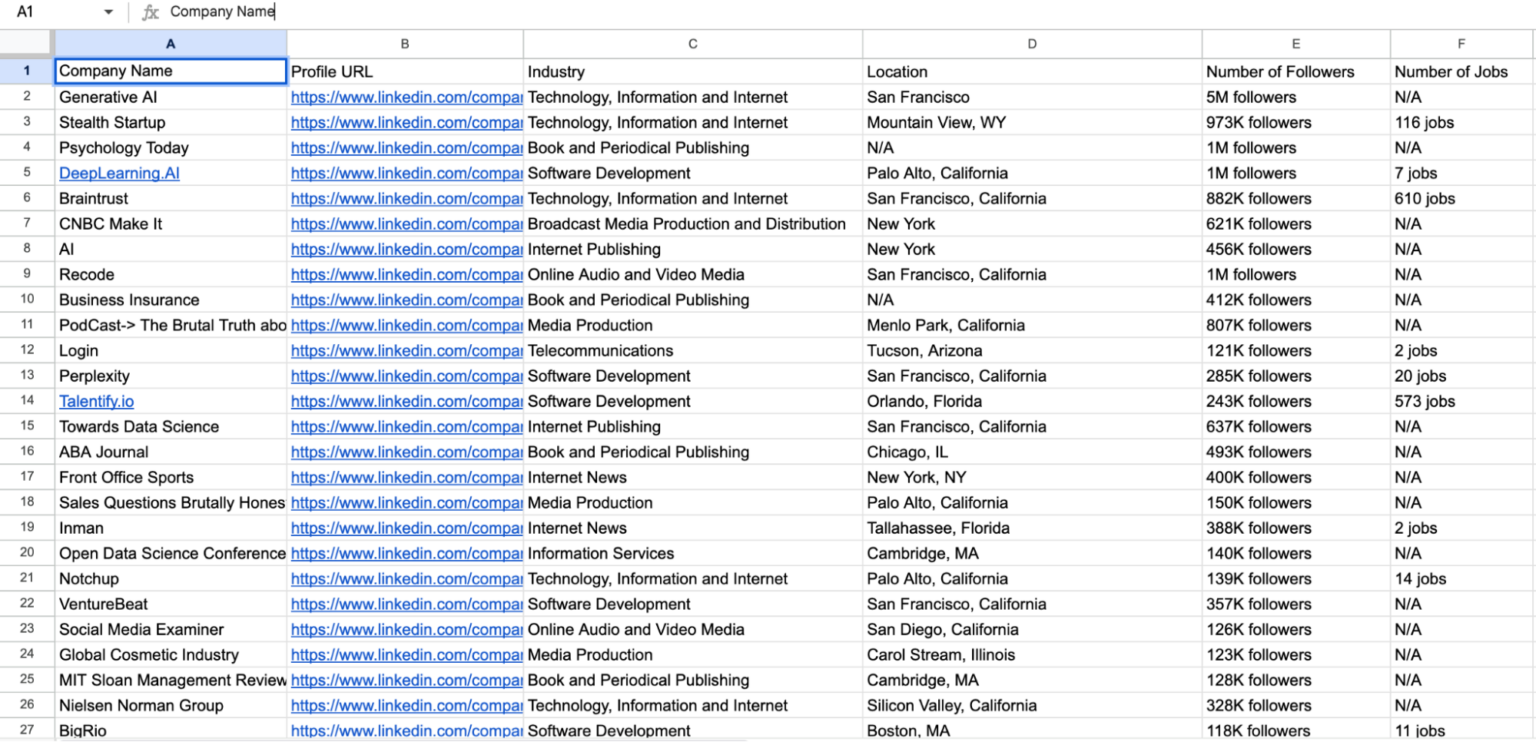Click the Number of Jobs header cell
This screenshot has width=1536, height=742.
pos(1462,71)
